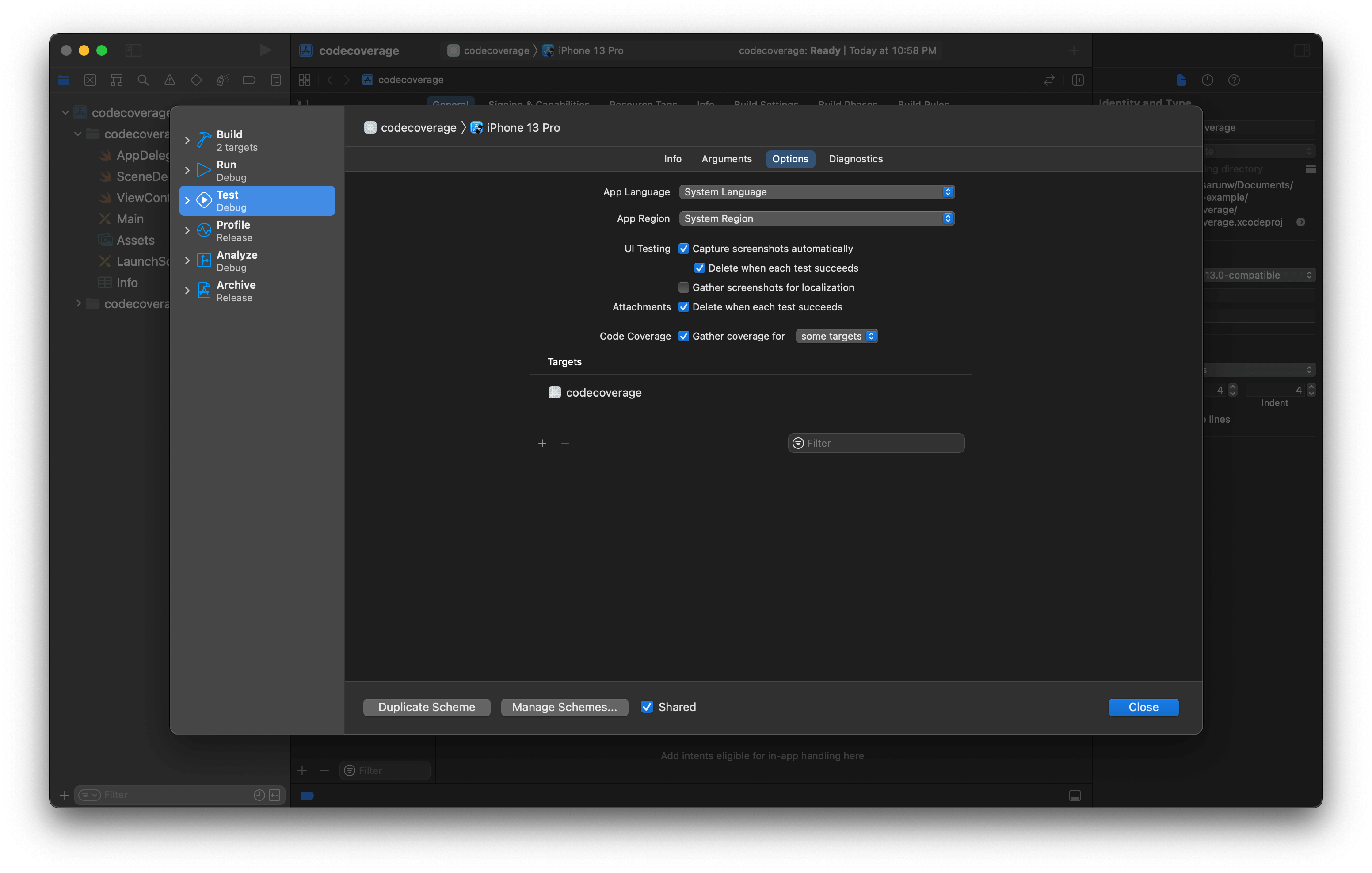
Task: Uncheck Capture screenshots automatically
Action: 684,249
